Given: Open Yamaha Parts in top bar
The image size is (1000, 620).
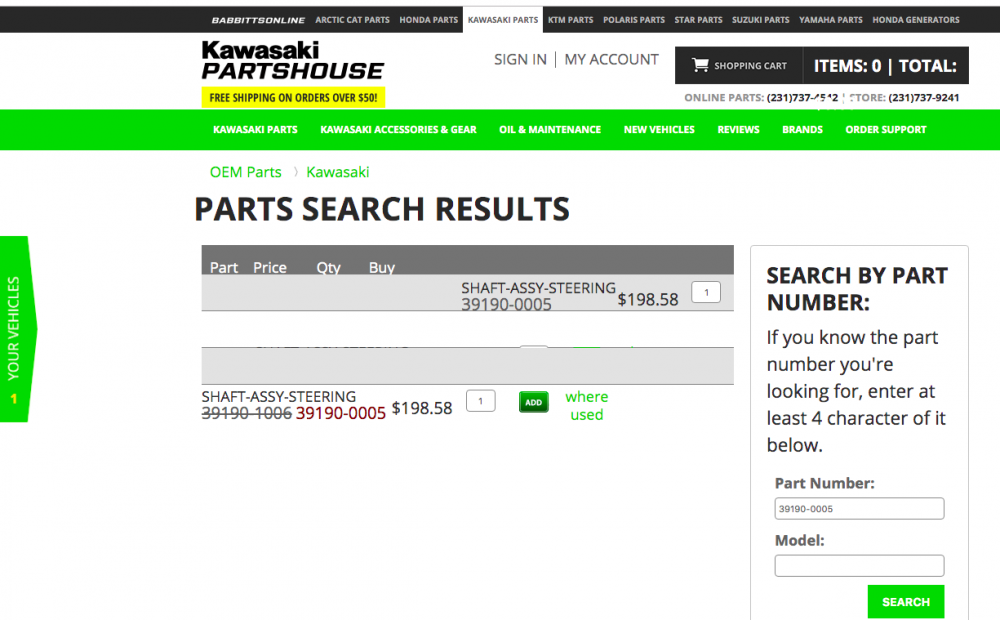Looking at the screenshot, I should point(830,20).
